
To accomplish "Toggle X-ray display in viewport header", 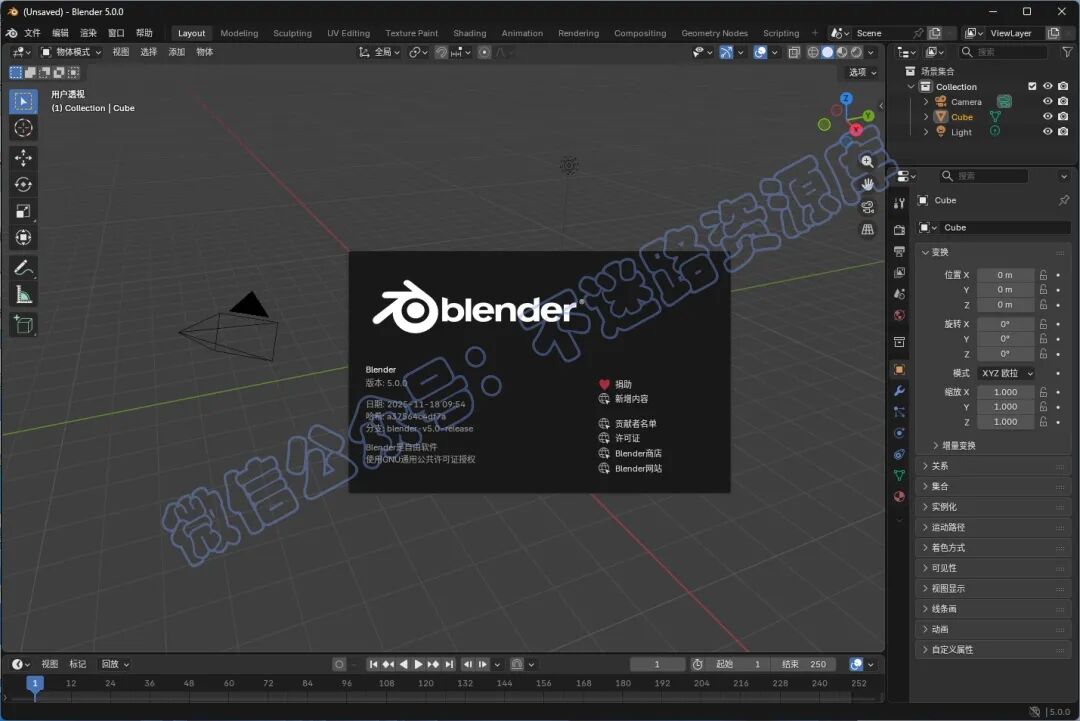I will tap(794, 52).
